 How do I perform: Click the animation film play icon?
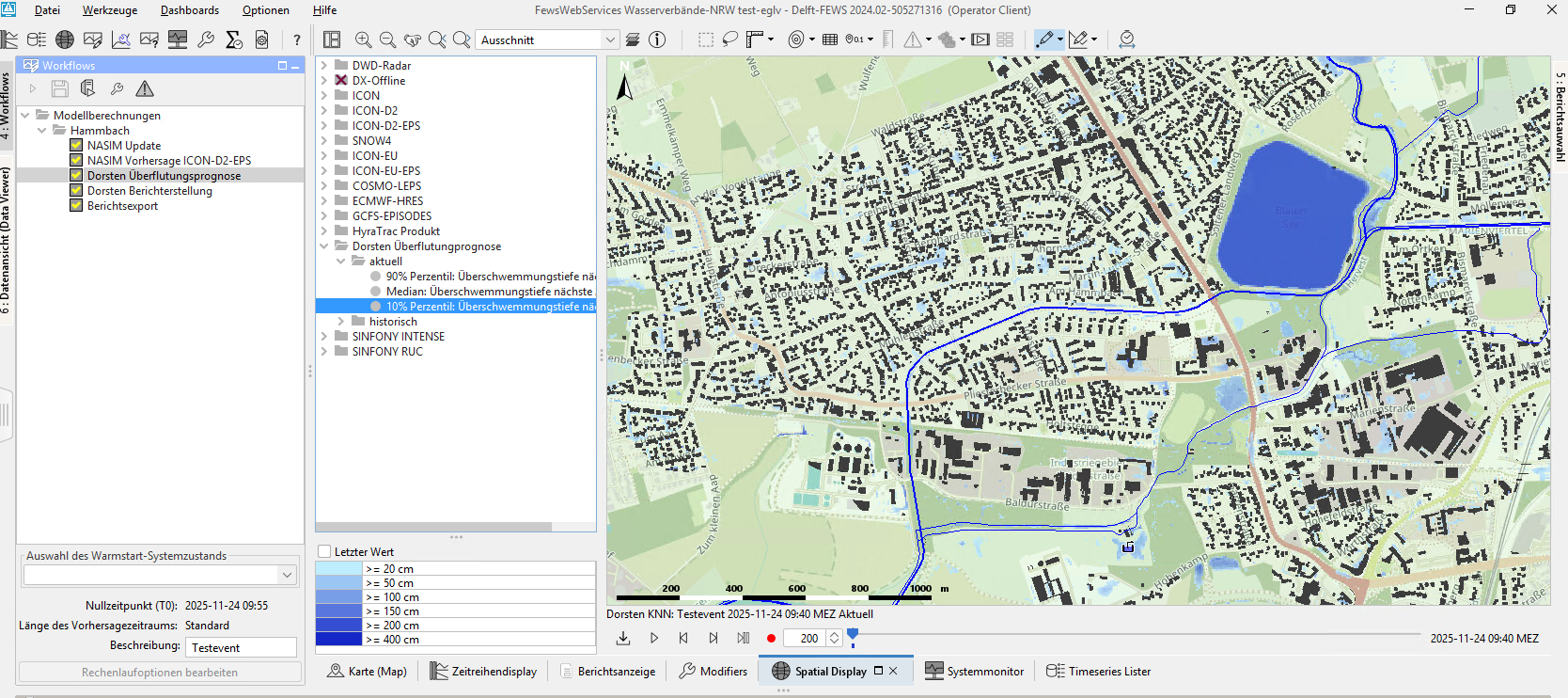click(x=980, y=40)
